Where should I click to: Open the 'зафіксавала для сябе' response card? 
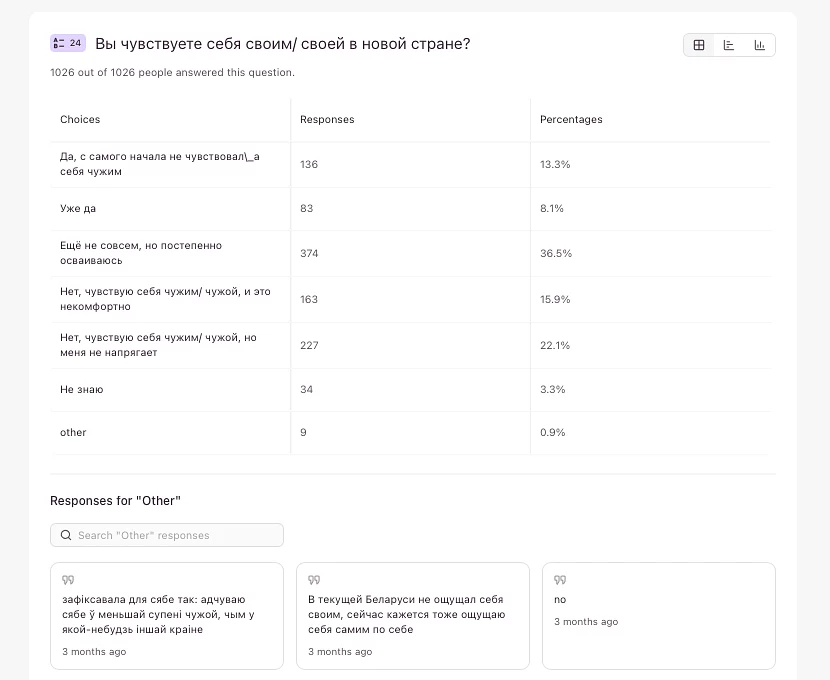[166, 615]
